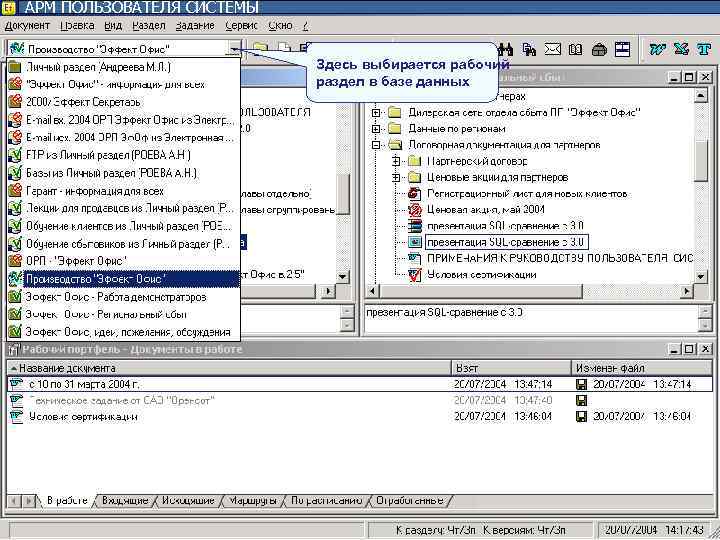The height and width of the screenshot is (540, 720).
Task: Click the folder icon of 'Данные по регионам'
Action: [x=395, y=129]
